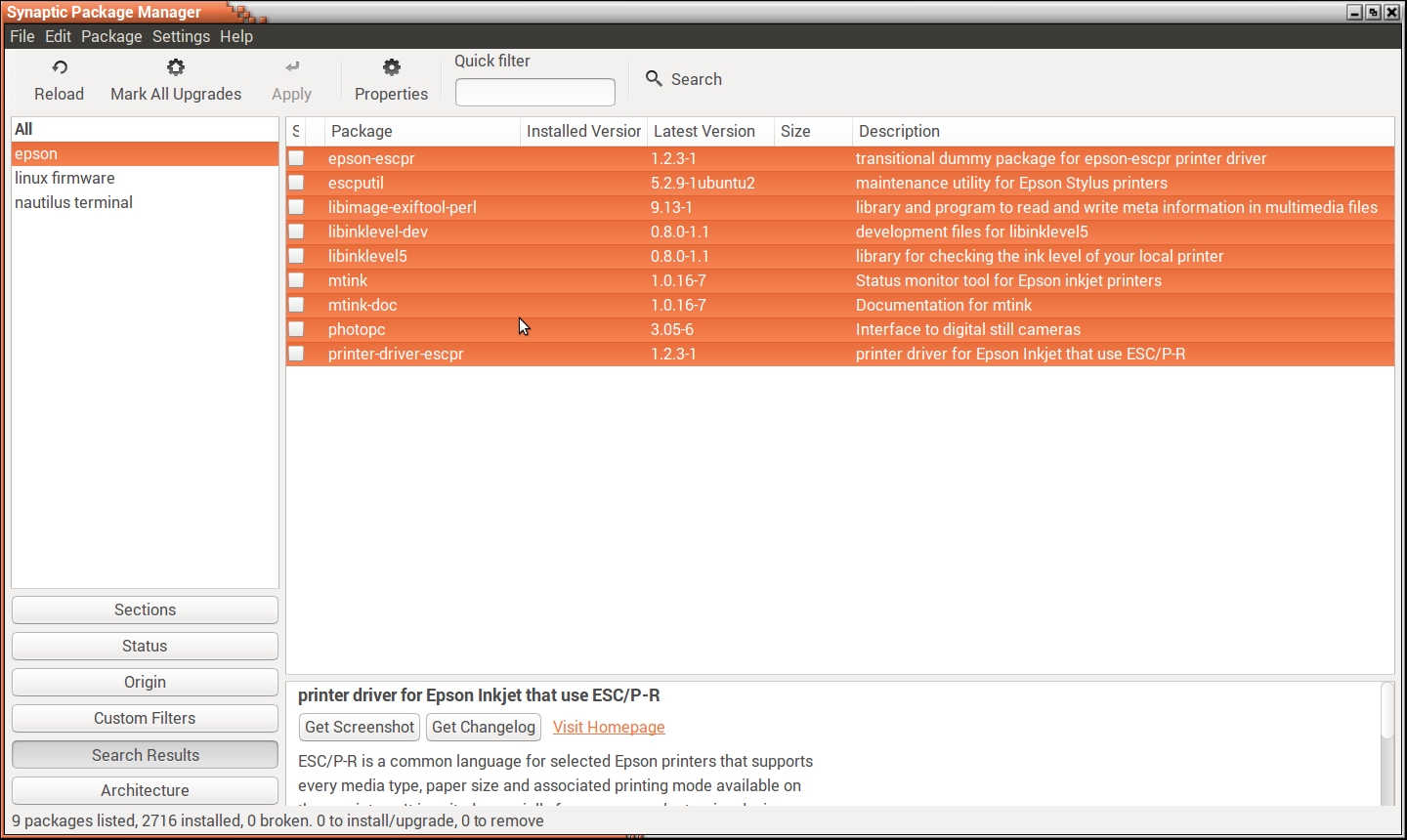Image resolution: width=1407 pixels, height=840 pixels.
Task: Mark the mtink package checkbox
Action: click(296, 280)
